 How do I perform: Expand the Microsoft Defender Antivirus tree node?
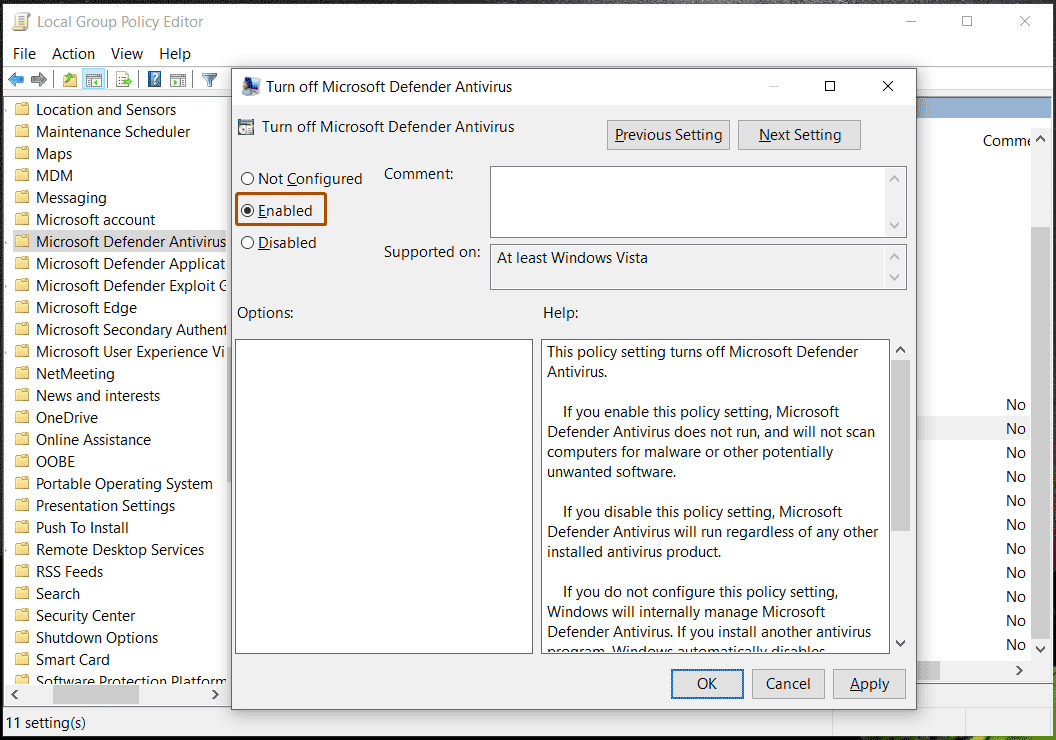(7, 241)
